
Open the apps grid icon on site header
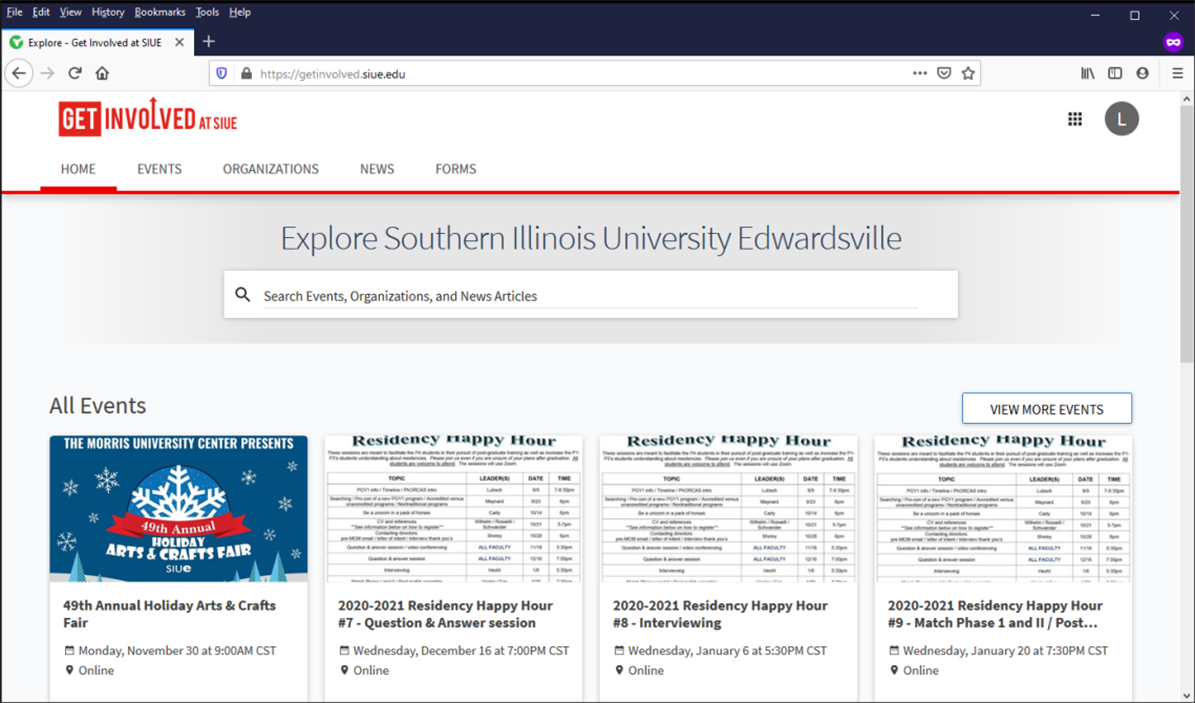(1075, 119)
